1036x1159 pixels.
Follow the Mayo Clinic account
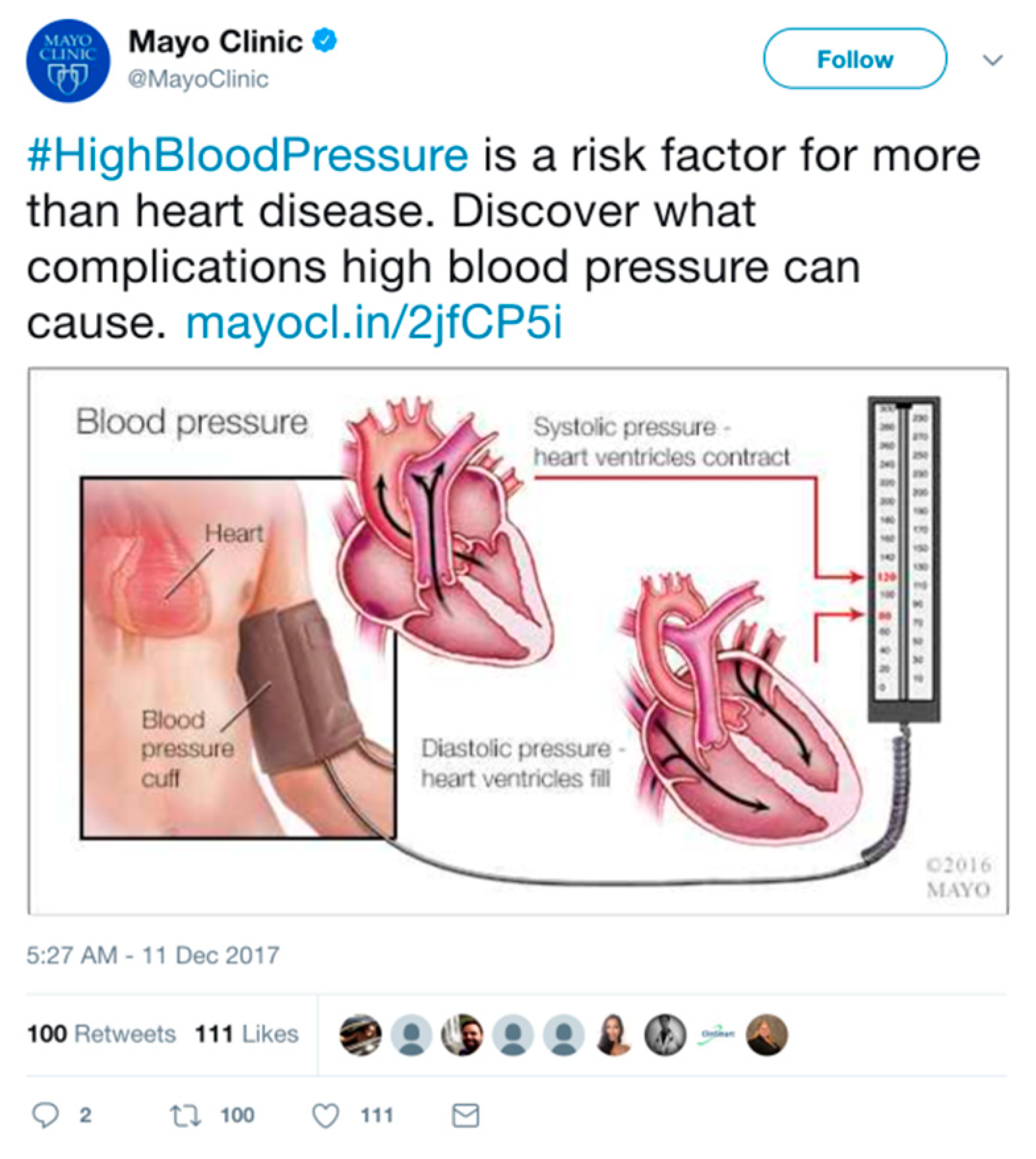click(855, 59)
